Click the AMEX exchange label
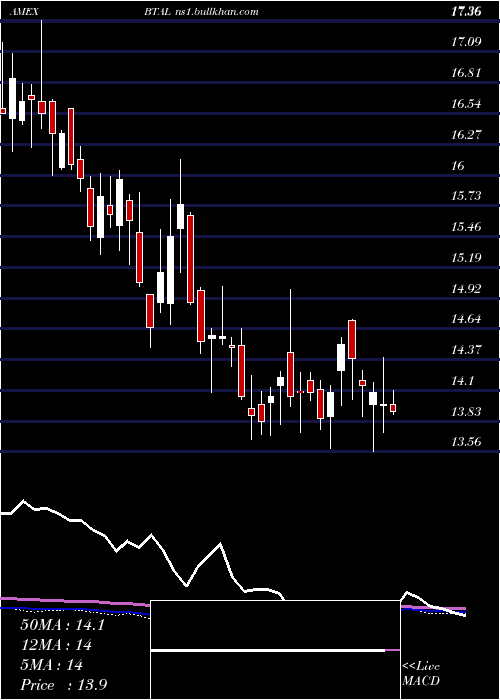Image resolution: width=500 pixels, height=700 pixels. (x=24, y=12)
